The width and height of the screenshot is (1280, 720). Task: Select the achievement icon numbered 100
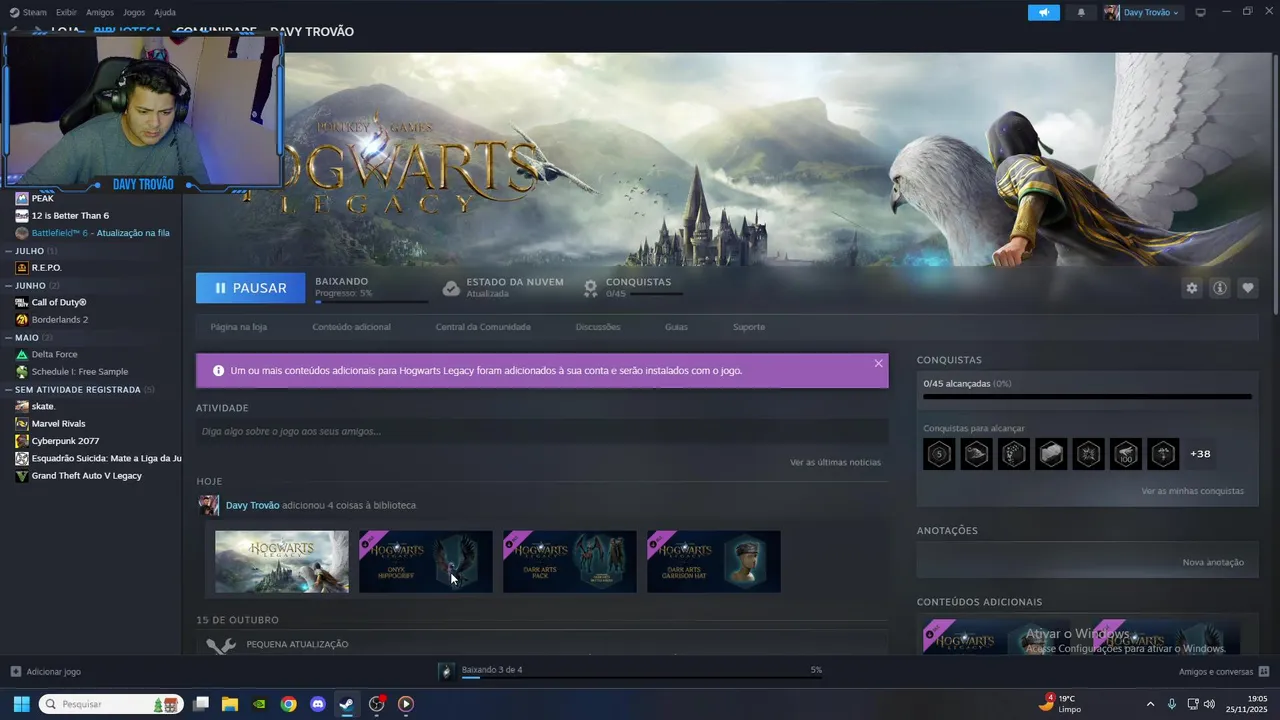[1126, 454]
